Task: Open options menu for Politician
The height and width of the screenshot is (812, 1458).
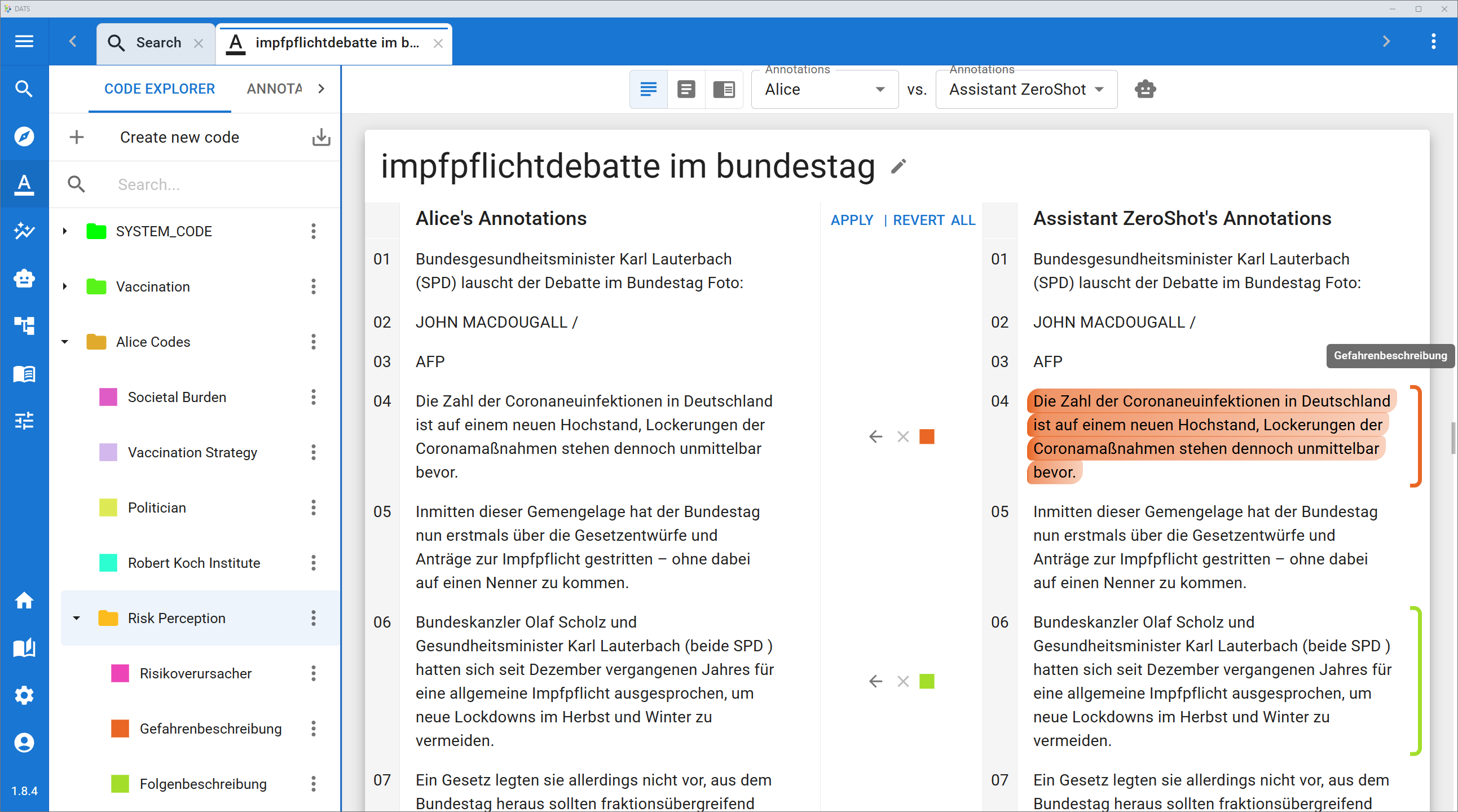Action: 314,507
